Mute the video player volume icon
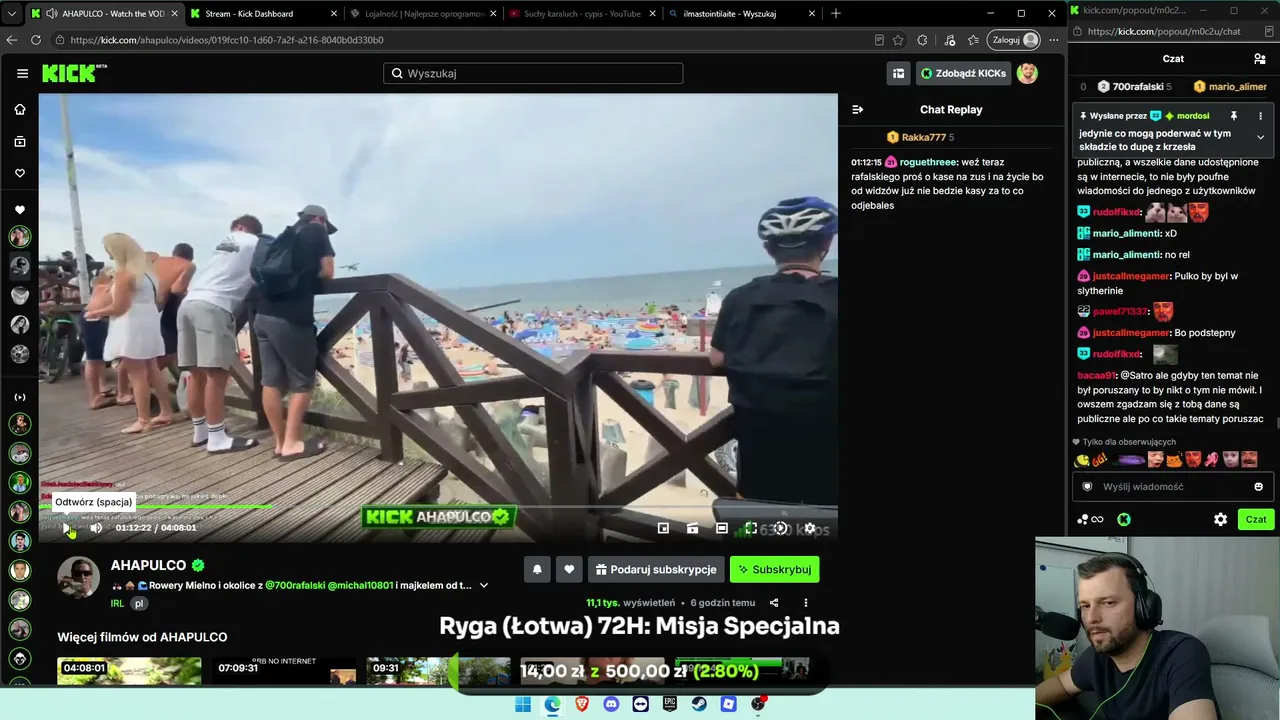Image resolution: width=1280 pixels, height=720 pixels. 96,528
